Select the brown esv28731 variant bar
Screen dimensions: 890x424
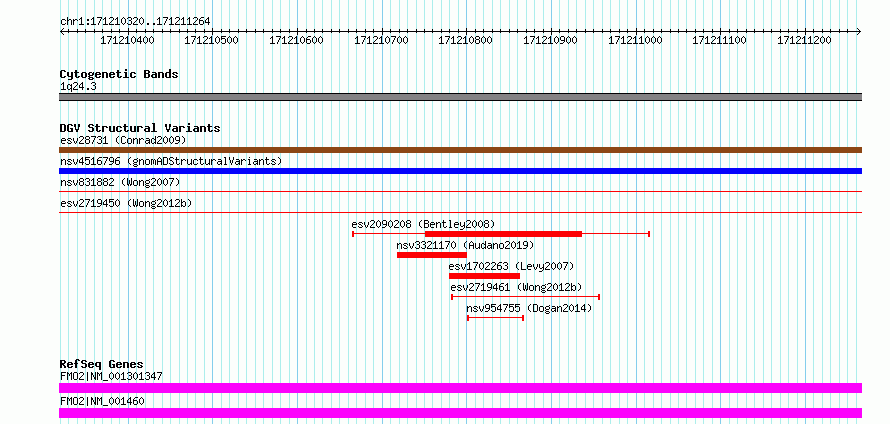460,150
